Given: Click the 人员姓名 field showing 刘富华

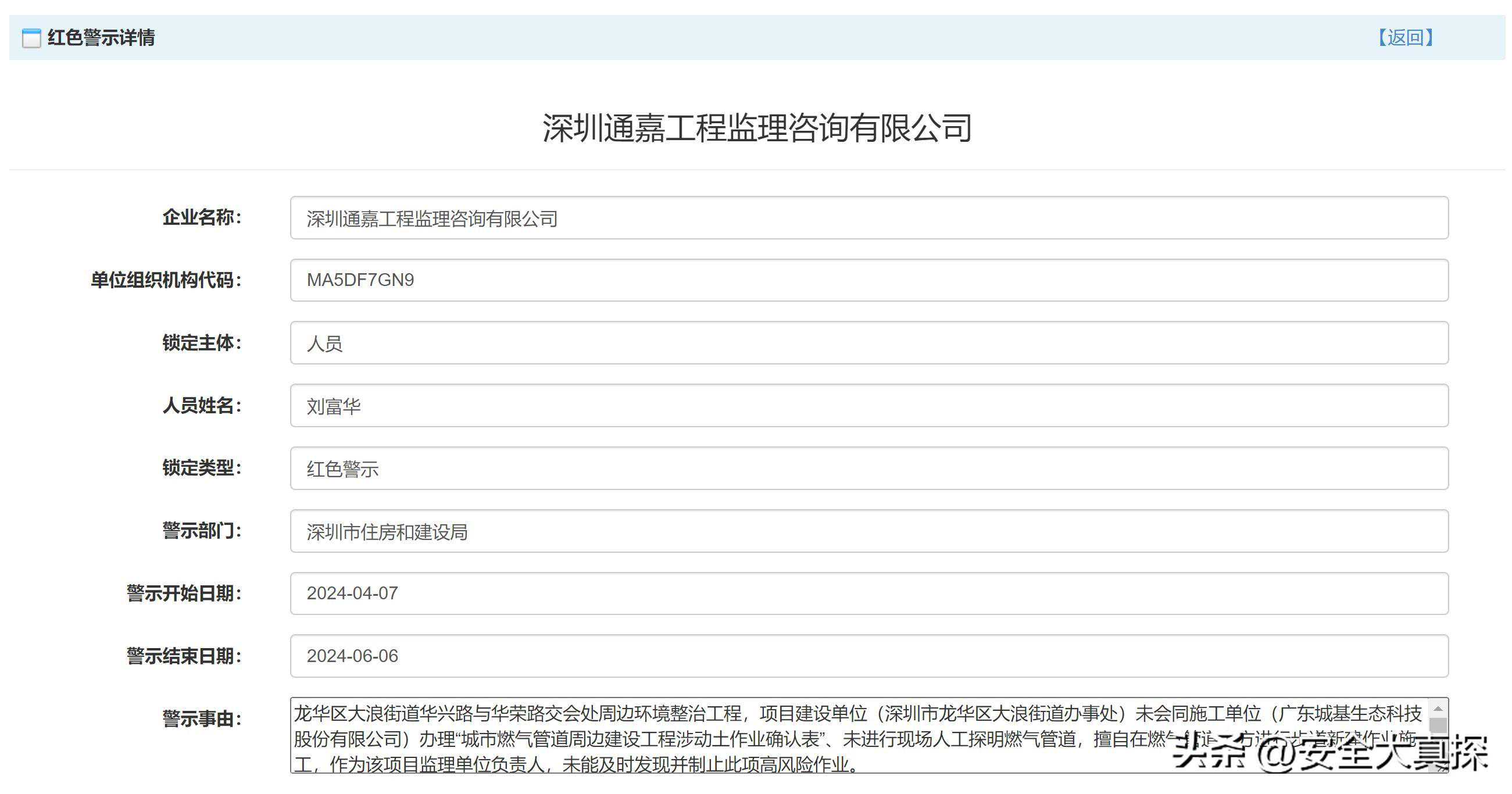Looking at the screenshot, I should point(868,406).
